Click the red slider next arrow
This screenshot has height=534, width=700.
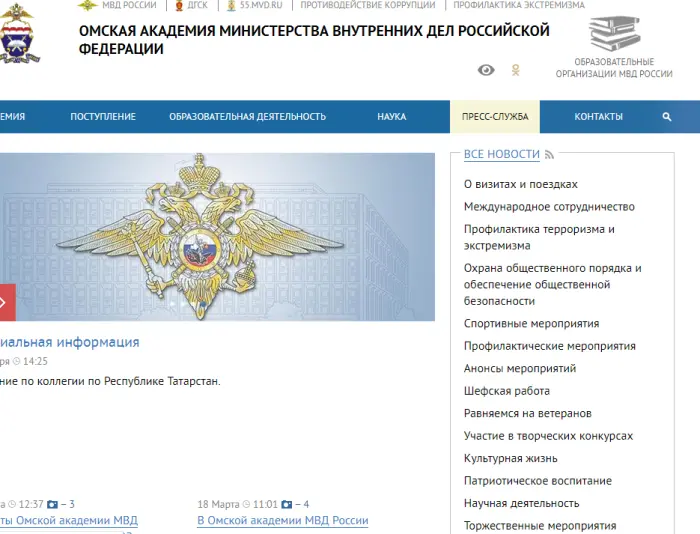pyautogui.click(x=6, y=301)
